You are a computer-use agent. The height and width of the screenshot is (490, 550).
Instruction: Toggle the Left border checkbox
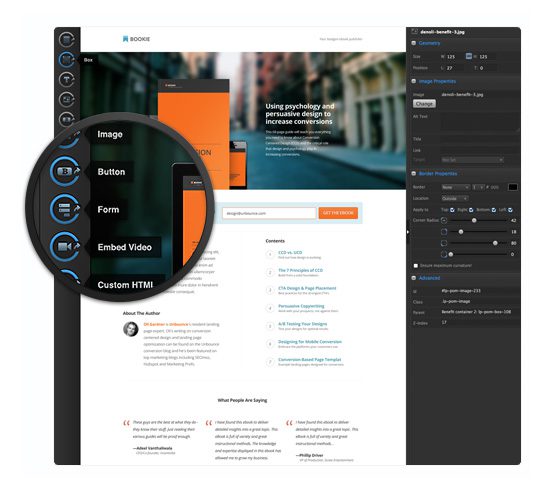(510, 210)
